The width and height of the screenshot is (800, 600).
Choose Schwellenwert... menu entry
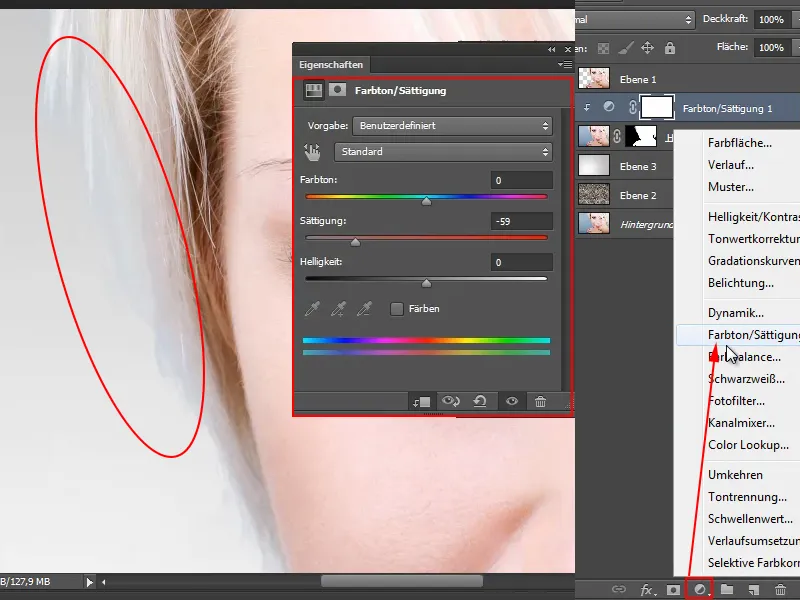750,518
